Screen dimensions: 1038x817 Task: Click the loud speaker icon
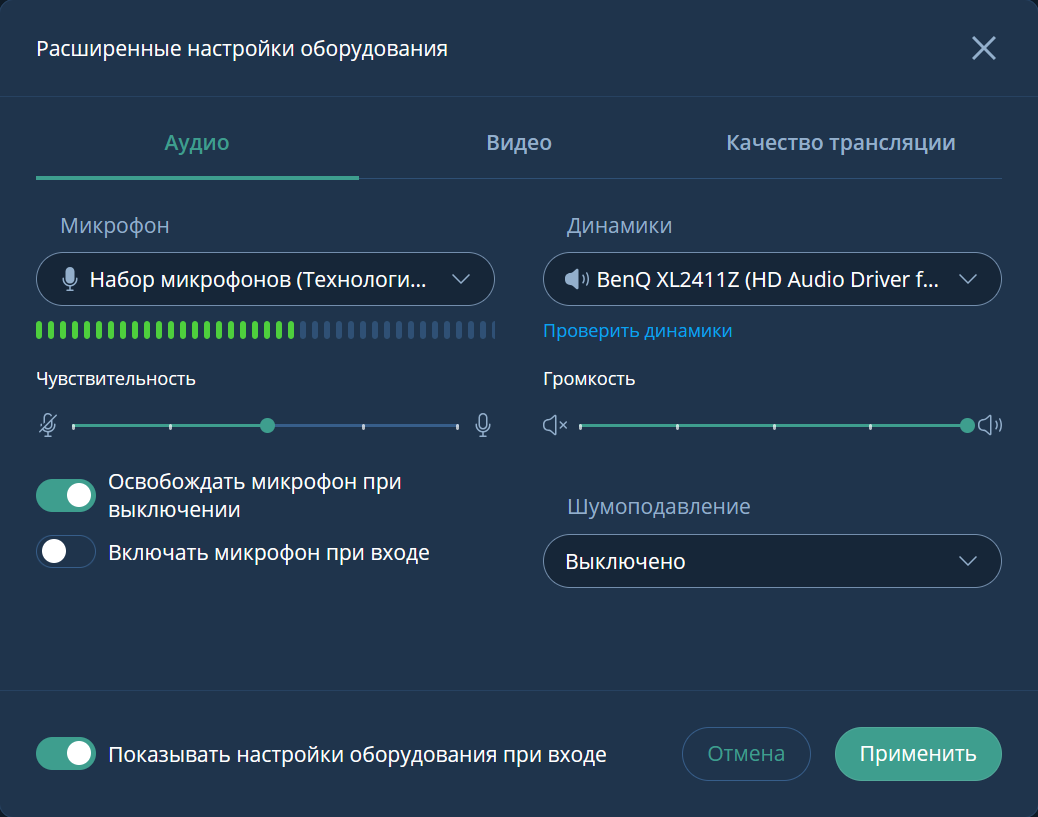[x=990, y=425]
